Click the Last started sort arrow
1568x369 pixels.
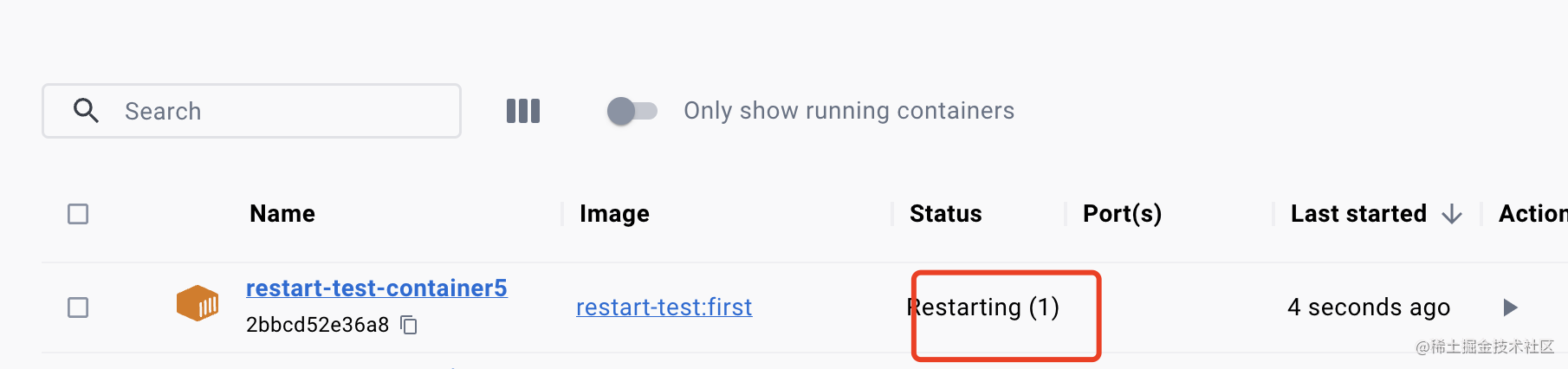tap(1452, 214)
